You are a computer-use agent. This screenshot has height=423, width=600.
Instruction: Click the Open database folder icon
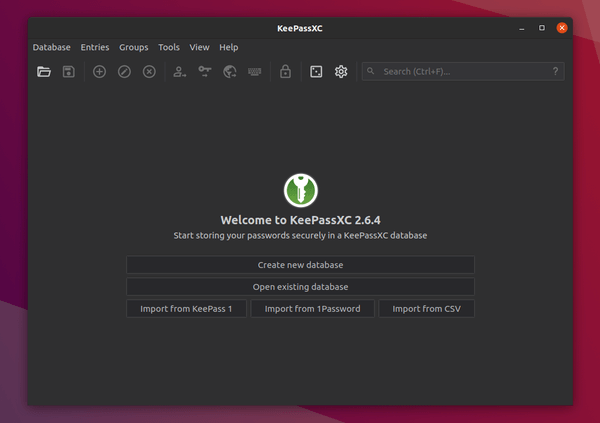(44, 72)
